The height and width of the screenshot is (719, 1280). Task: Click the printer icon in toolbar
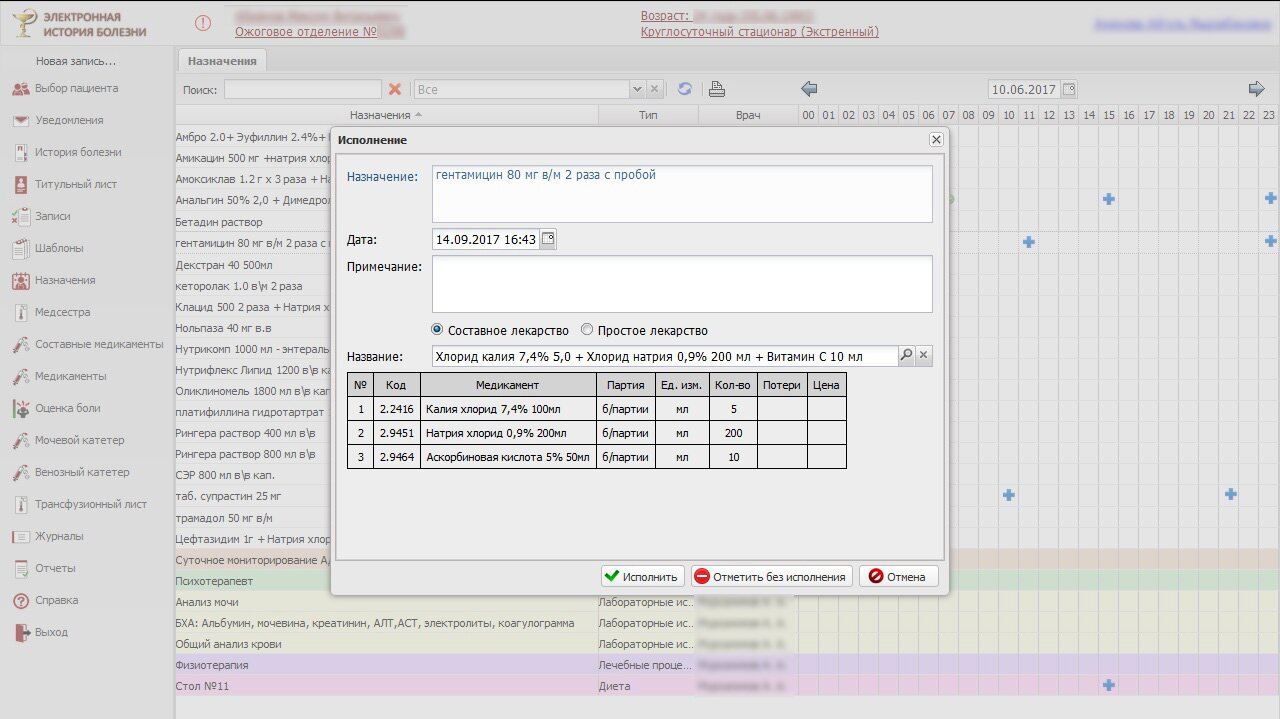pyautogui.click(x=717, y=89)
